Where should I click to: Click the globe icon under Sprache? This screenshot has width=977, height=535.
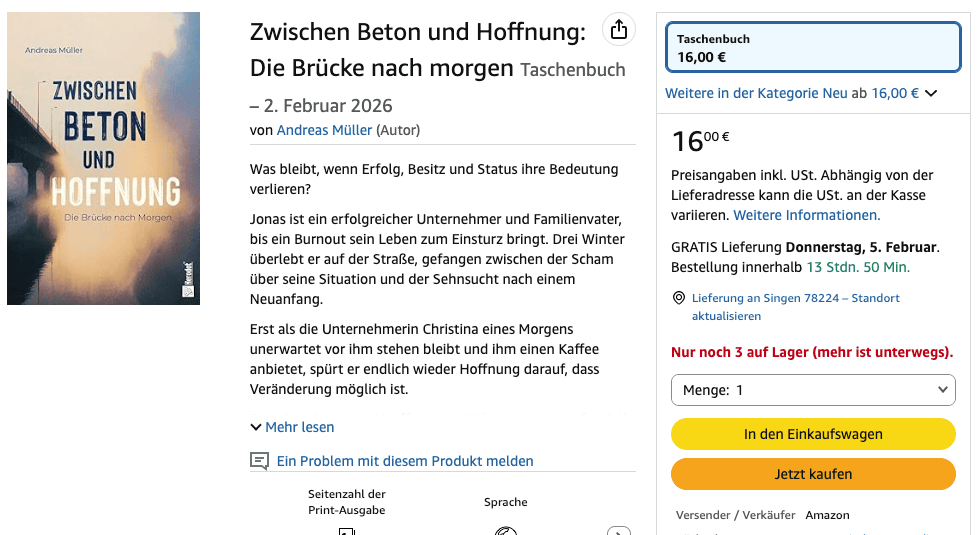point(506,530)
